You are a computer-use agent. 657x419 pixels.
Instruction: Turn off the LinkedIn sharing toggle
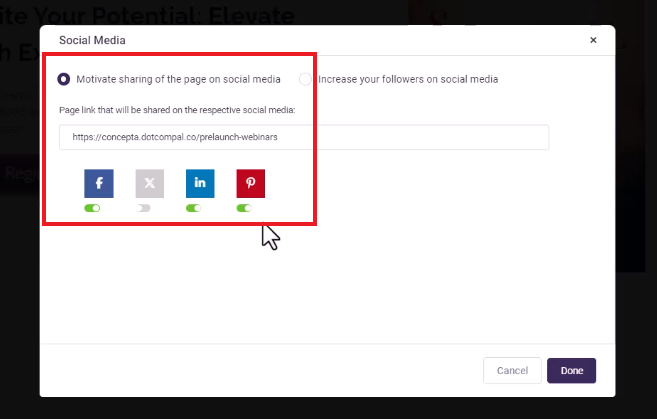194,208
